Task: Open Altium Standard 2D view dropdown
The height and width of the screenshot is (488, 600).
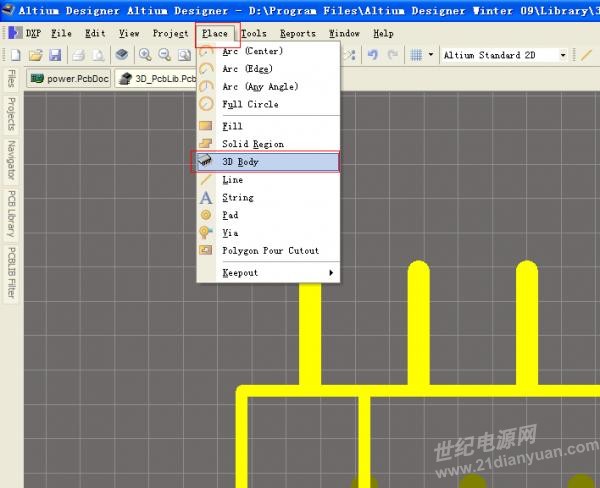Action: pyautogui.click(x=563, y=55)
